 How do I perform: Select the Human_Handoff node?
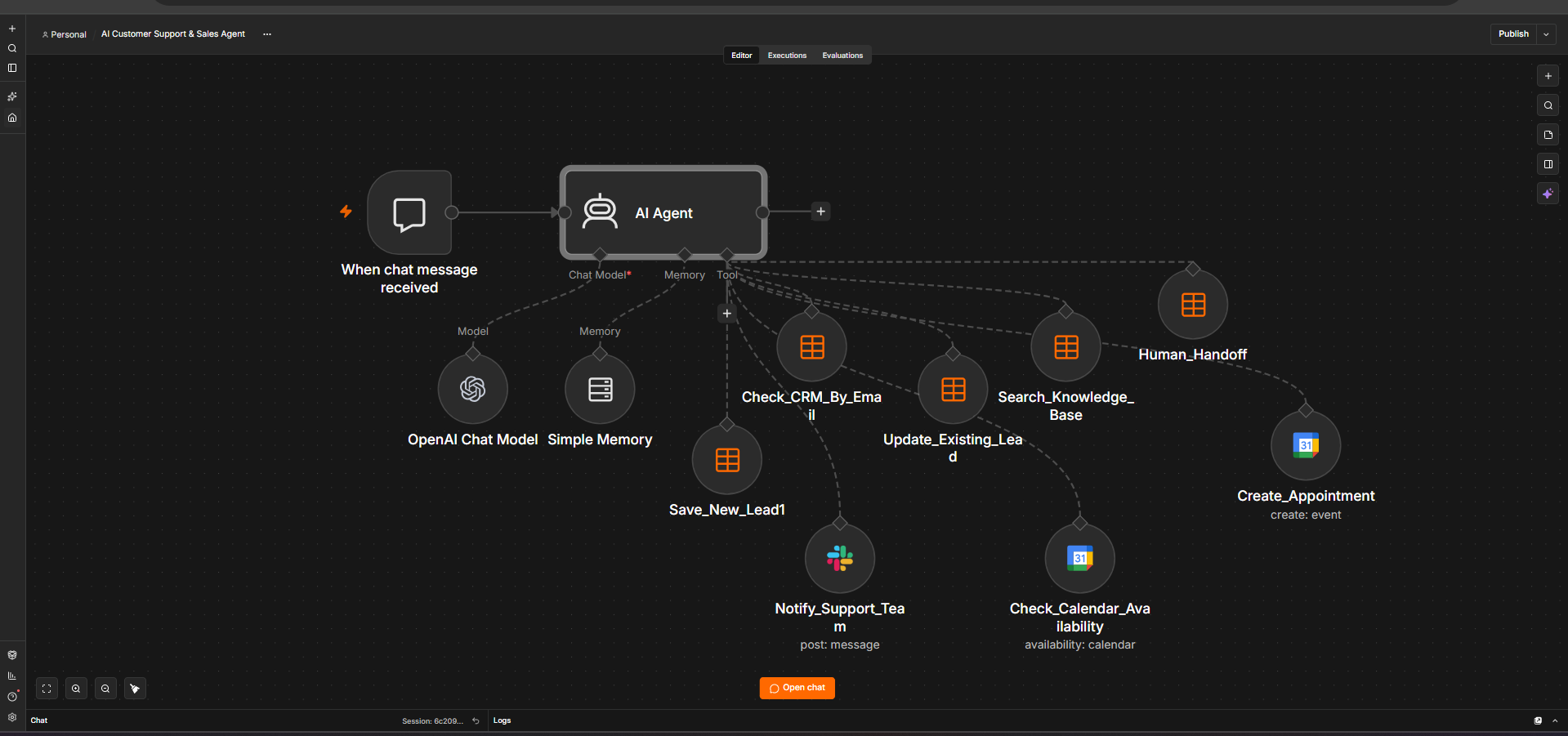(1193, 305)
